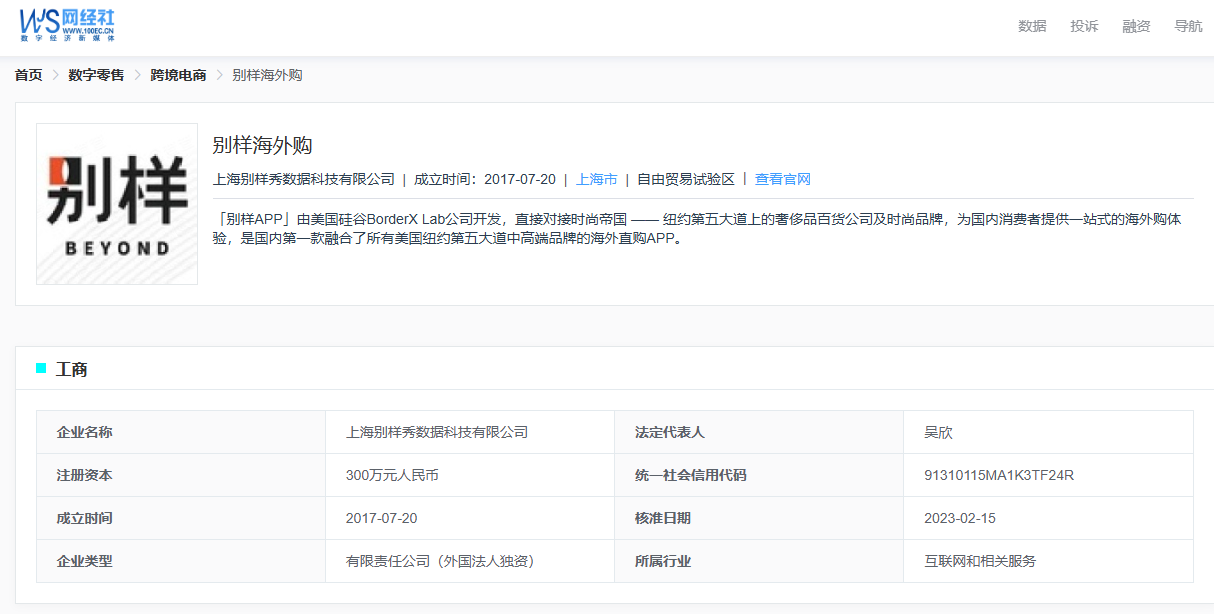Open the 导航 menu at top right

point(1188,26)
